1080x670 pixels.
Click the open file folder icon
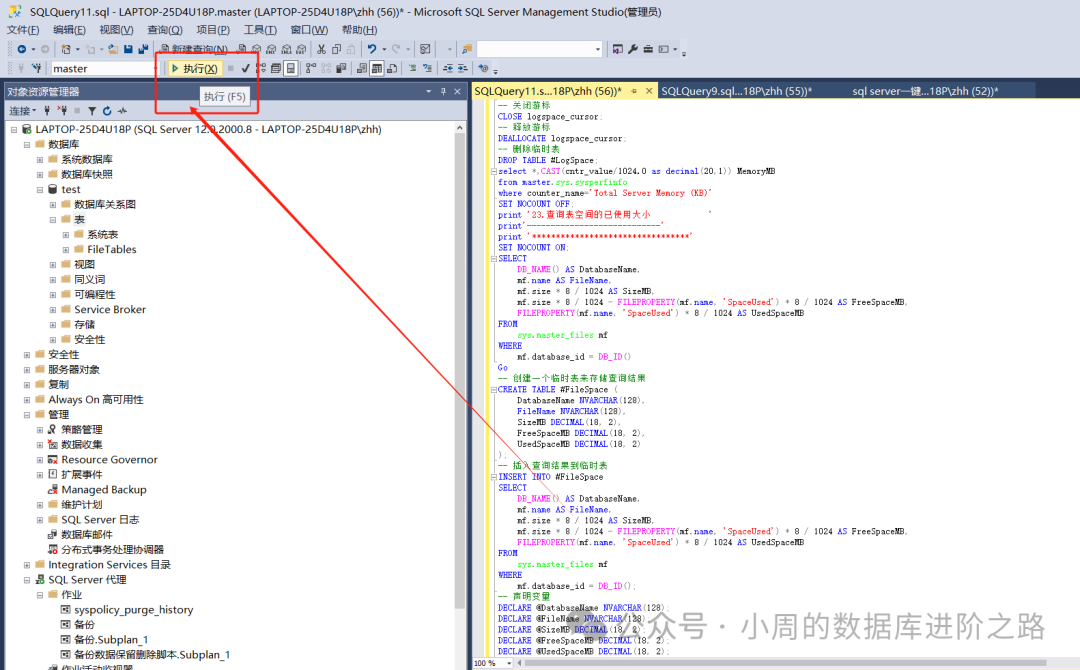[112, 49]
